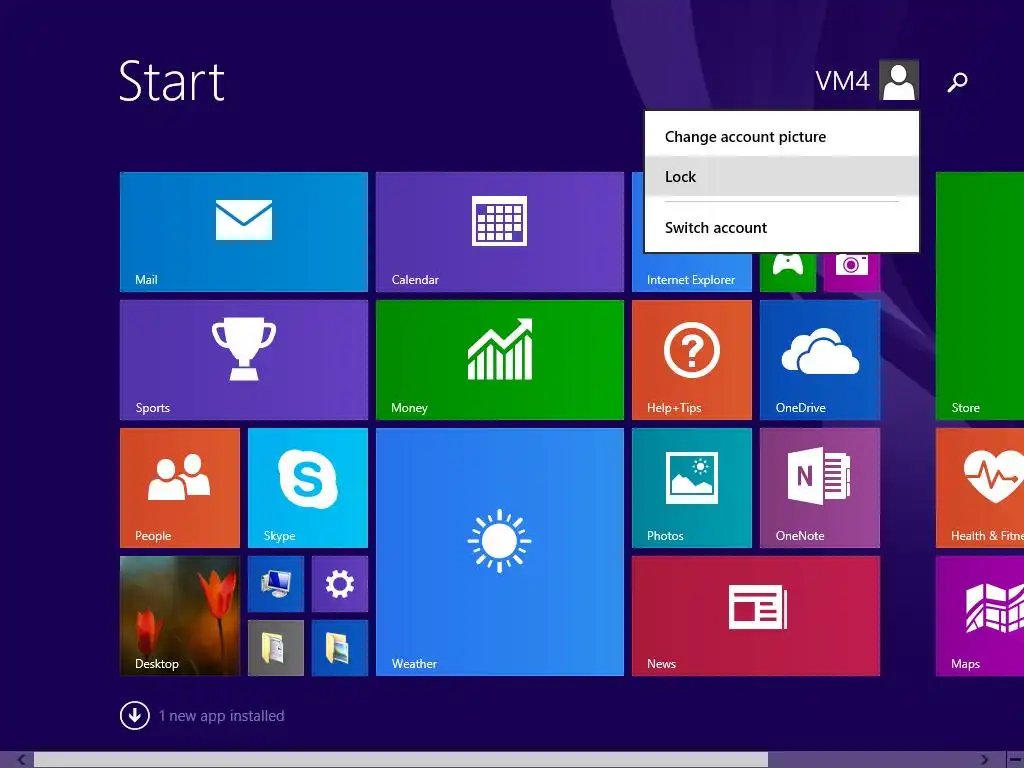Image resolution: width=1024 pixels, height=768 pixels.
Task: Open the Help+Tips tile
Action: [692, 360]
